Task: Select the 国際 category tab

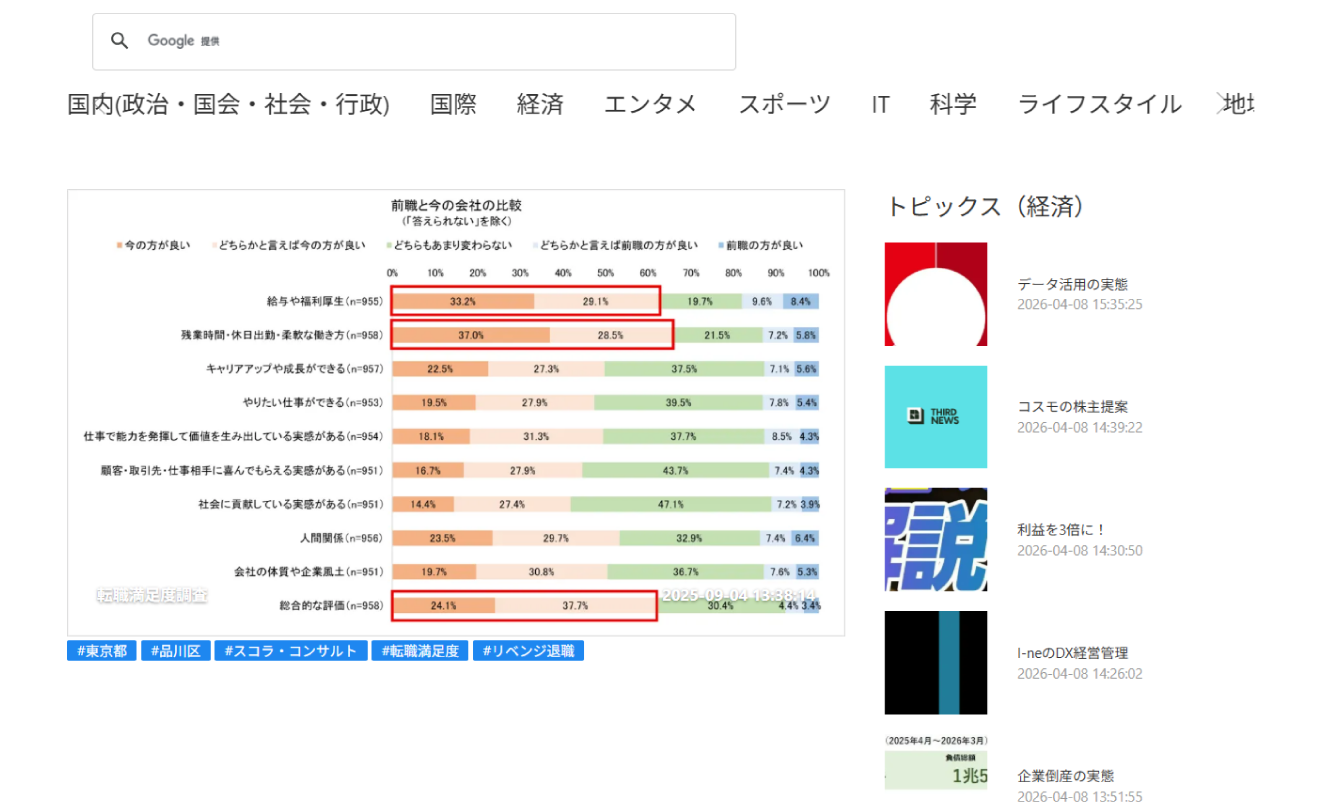Action: click(x=453, y=104)
